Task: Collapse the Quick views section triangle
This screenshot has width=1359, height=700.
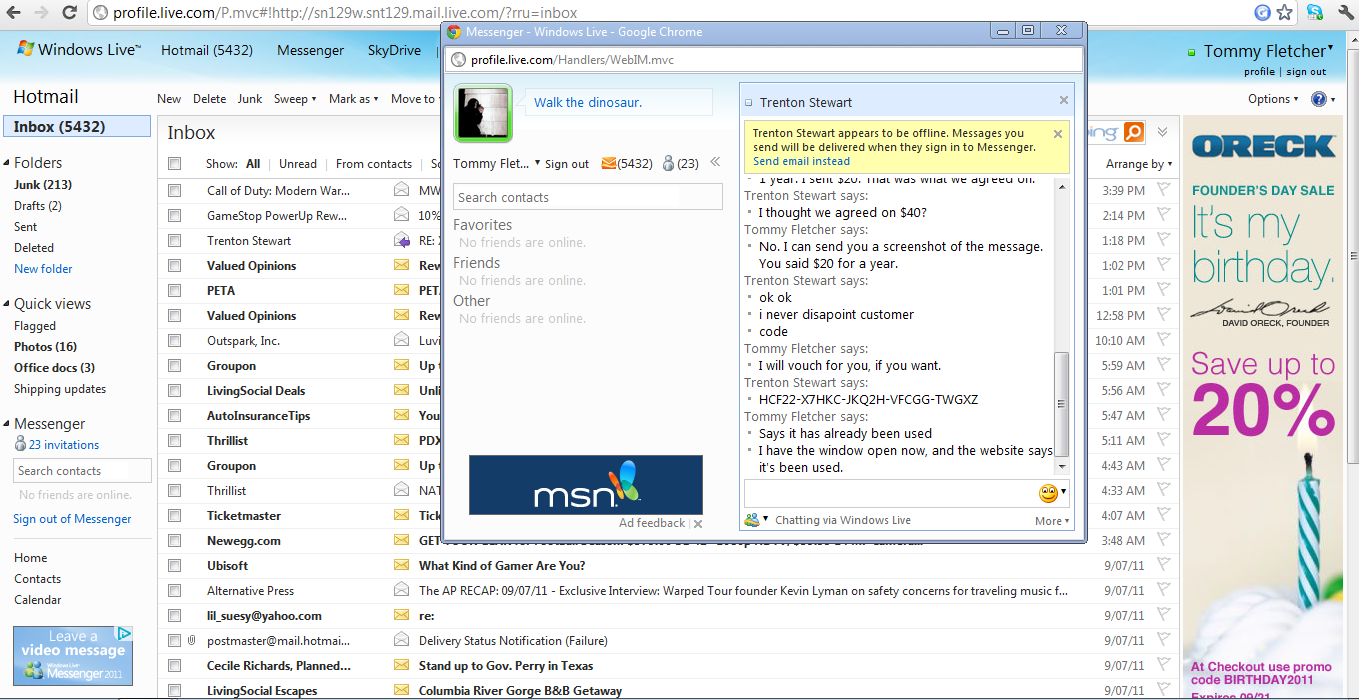Action: [7, 304]
